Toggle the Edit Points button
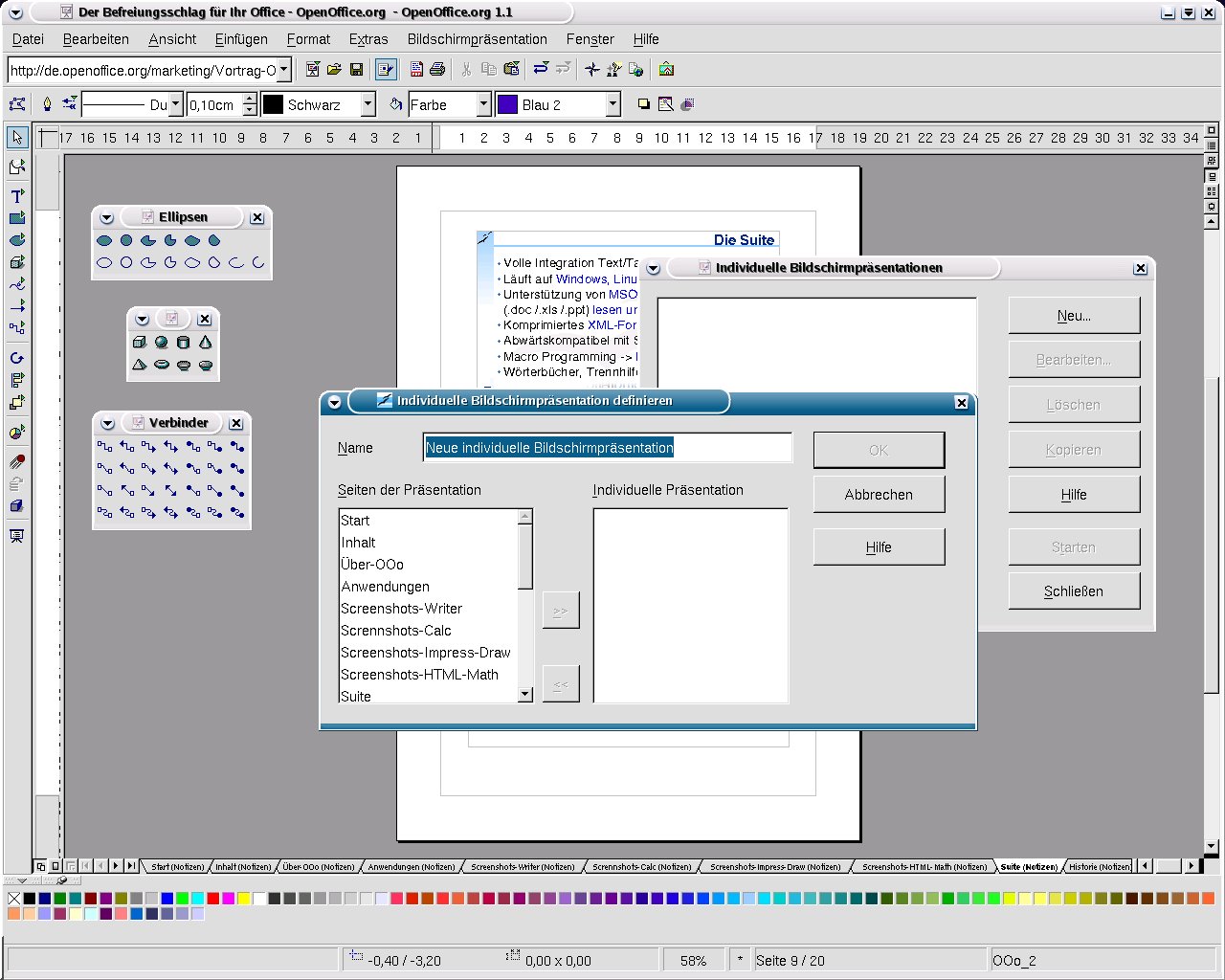This screenshot has height=980, width=1225. [x=17, y=104]
